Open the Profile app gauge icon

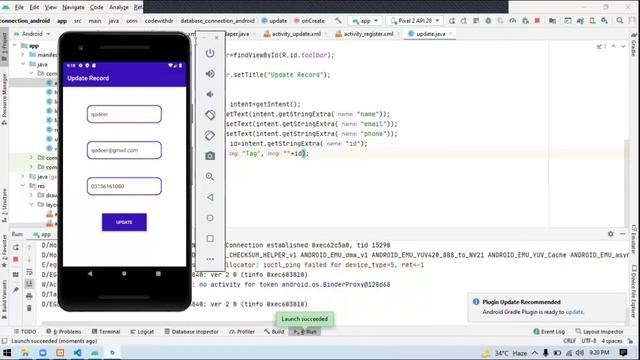(513, 20)
